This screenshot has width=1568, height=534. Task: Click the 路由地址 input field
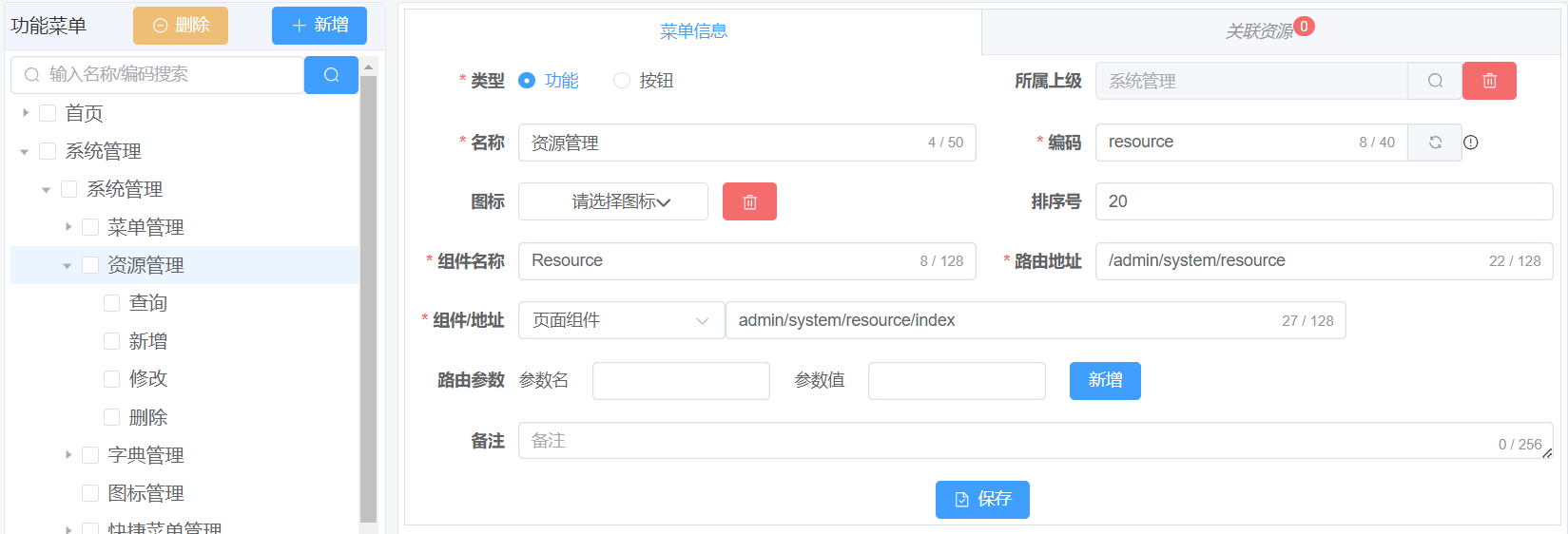tap(1325, 261)
